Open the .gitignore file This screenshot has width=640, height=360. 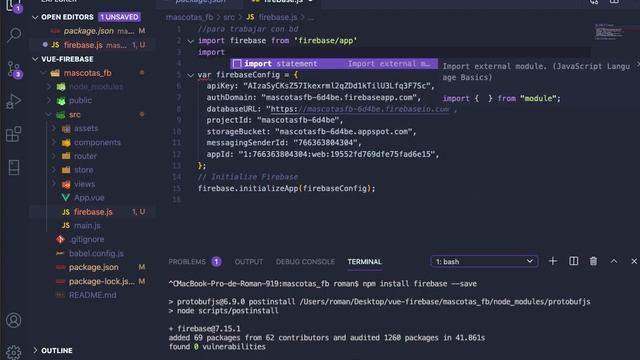[x=87, y=239]
